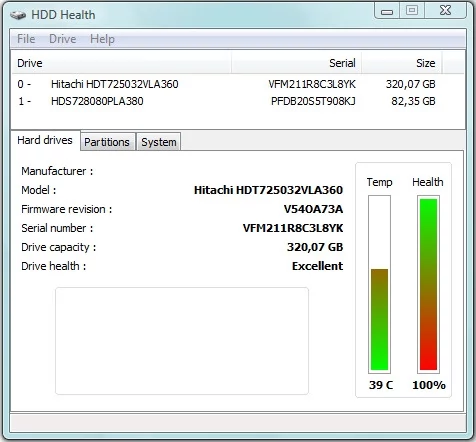The image size is (476, 442).
Task: Click the 39 C temperature readout
Action: [381, 385]
